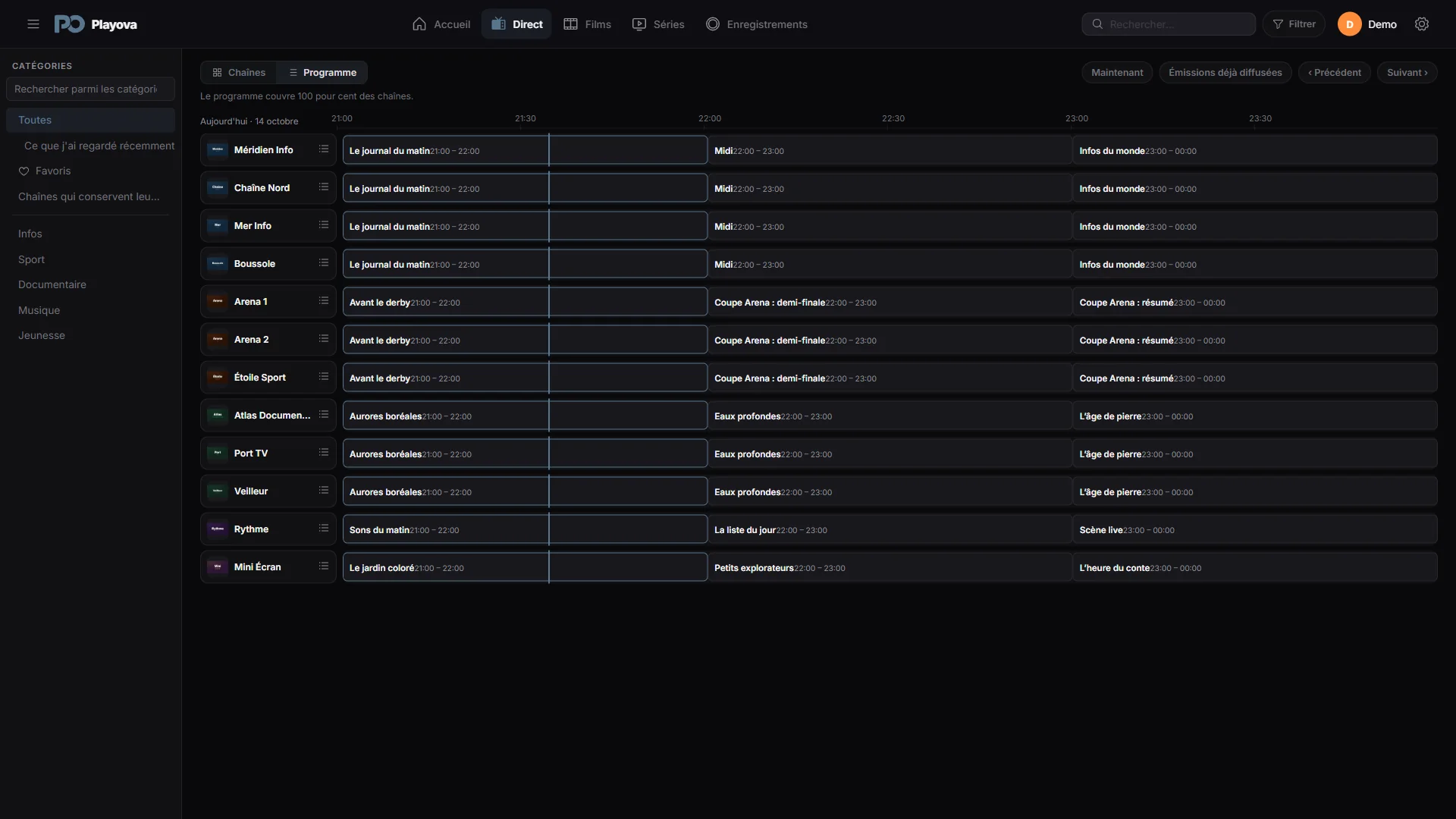Switch to Programme list view
1456x819 pixels.
click(322, 73)
